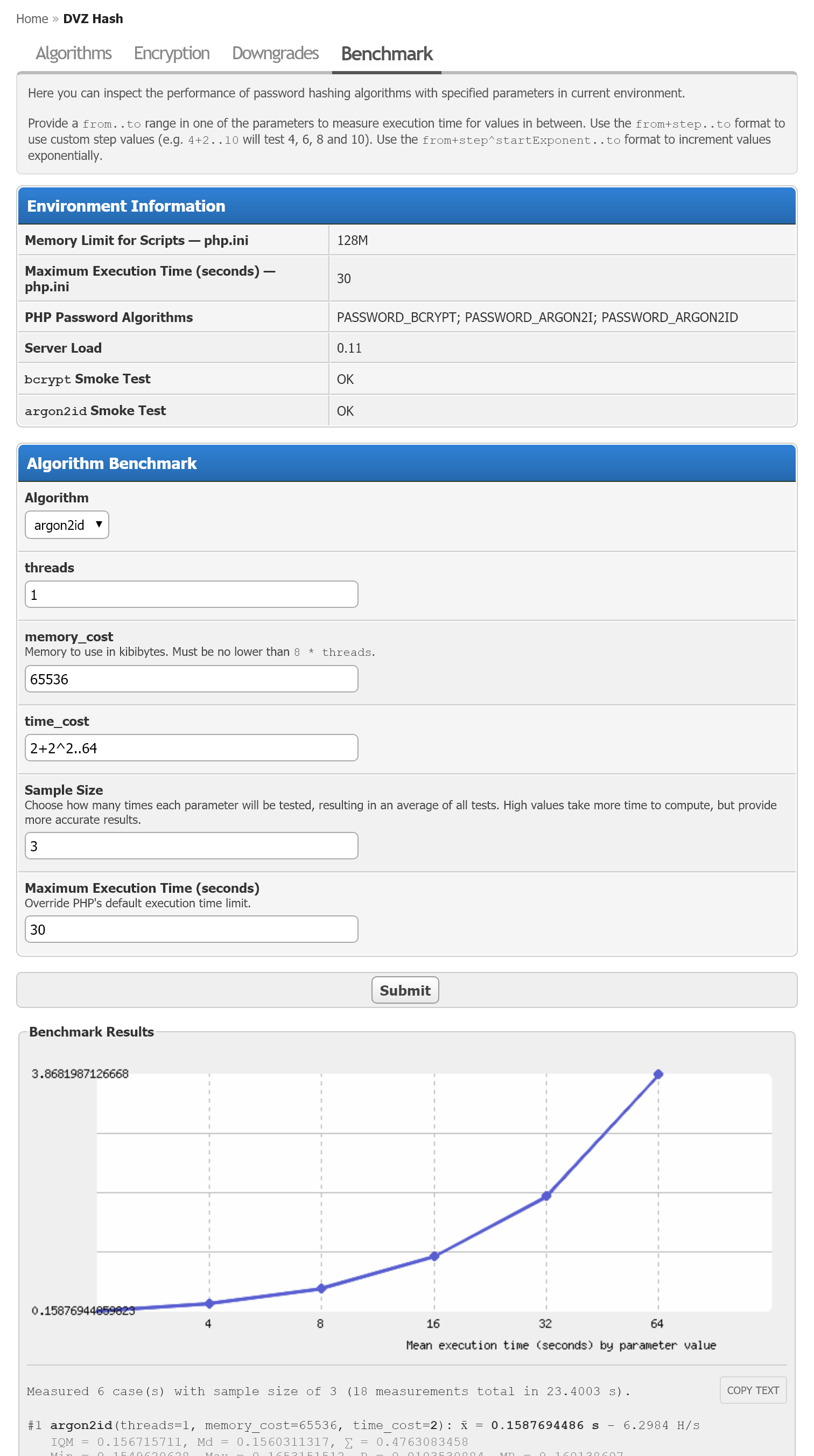Open the Encryption tab

171,54
